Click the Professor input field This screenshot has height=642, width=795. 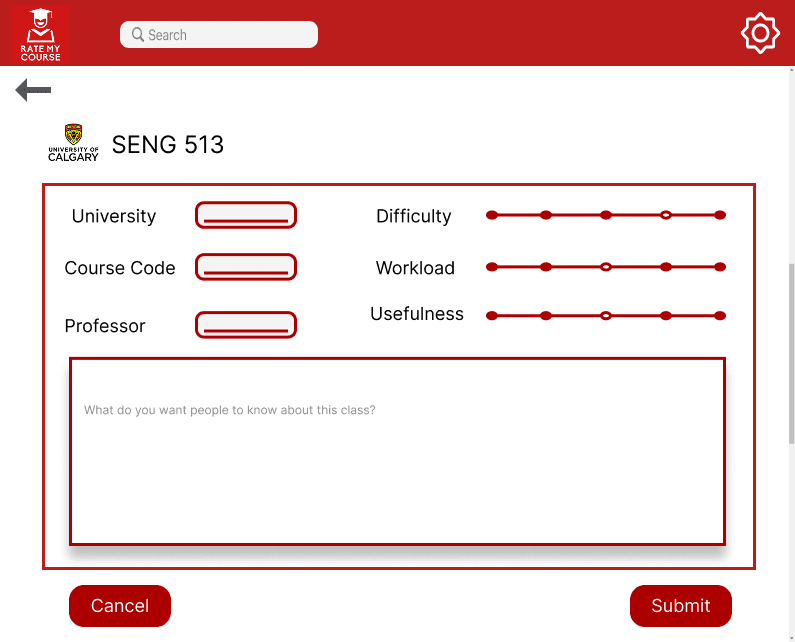pyautogui.click(x=246, y=325)
